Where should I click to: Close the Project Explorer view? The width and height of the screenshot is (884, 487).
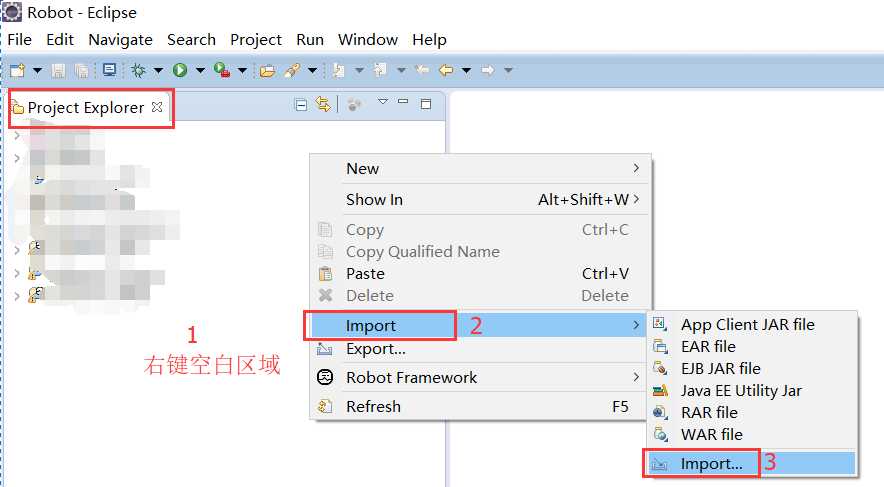pyautogui.click(x=157, y=107)
